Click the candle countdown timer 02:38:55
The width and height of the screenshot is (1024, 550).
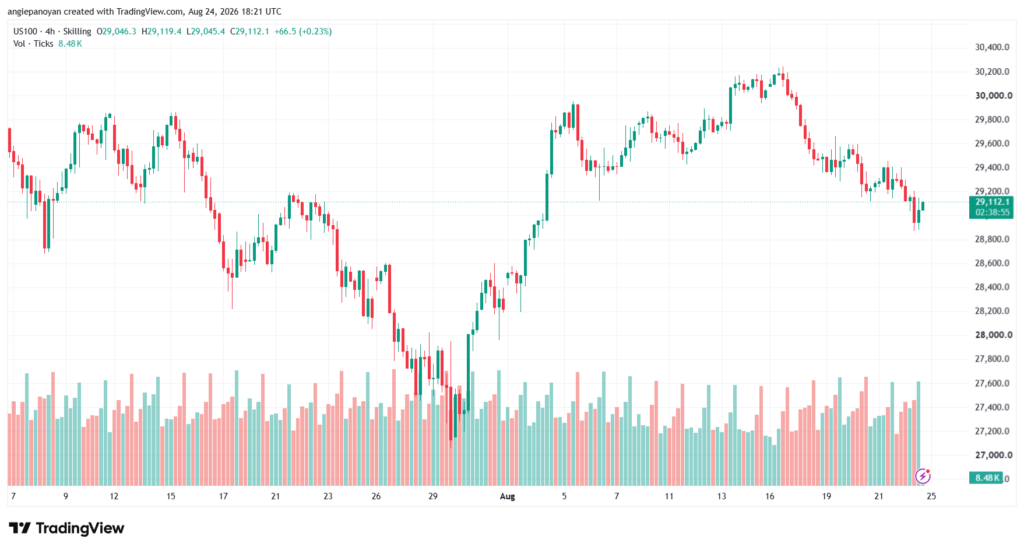click(992, 212)
